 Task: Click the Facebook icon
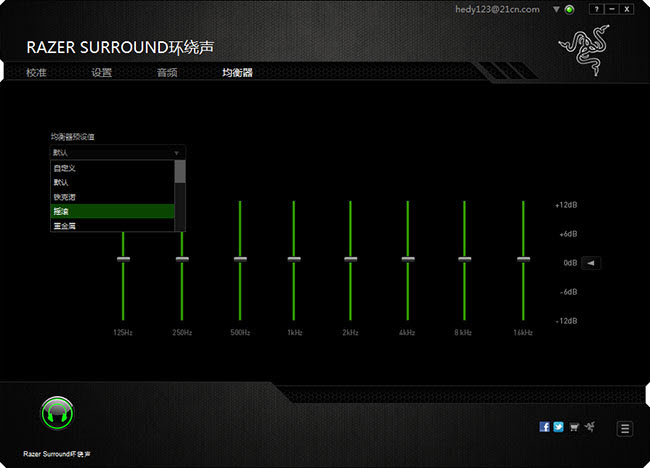(544, 427)
